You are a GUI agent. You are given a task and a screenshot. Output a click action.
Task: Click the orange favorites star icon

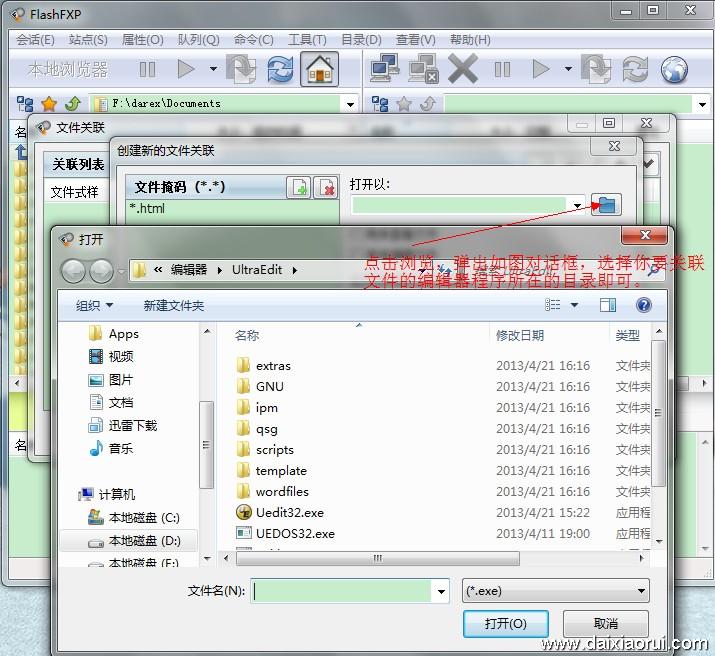[49, 104]
